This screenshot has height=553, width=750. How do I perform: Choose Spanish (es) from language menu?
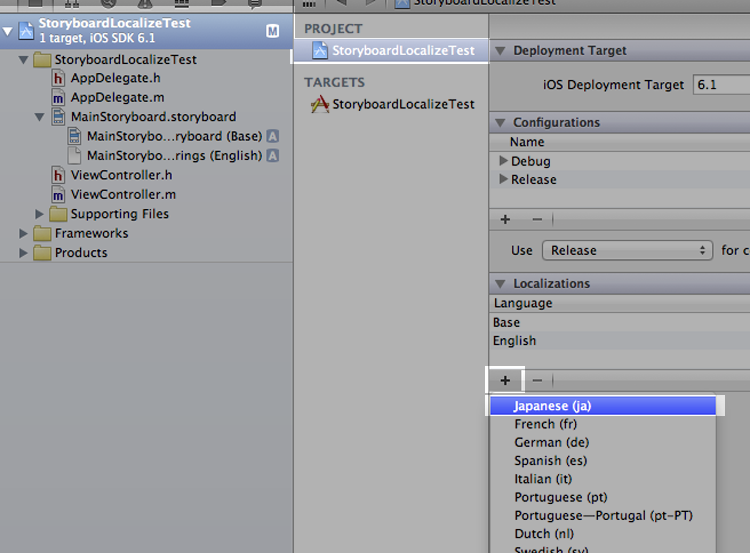pos(603,461)
